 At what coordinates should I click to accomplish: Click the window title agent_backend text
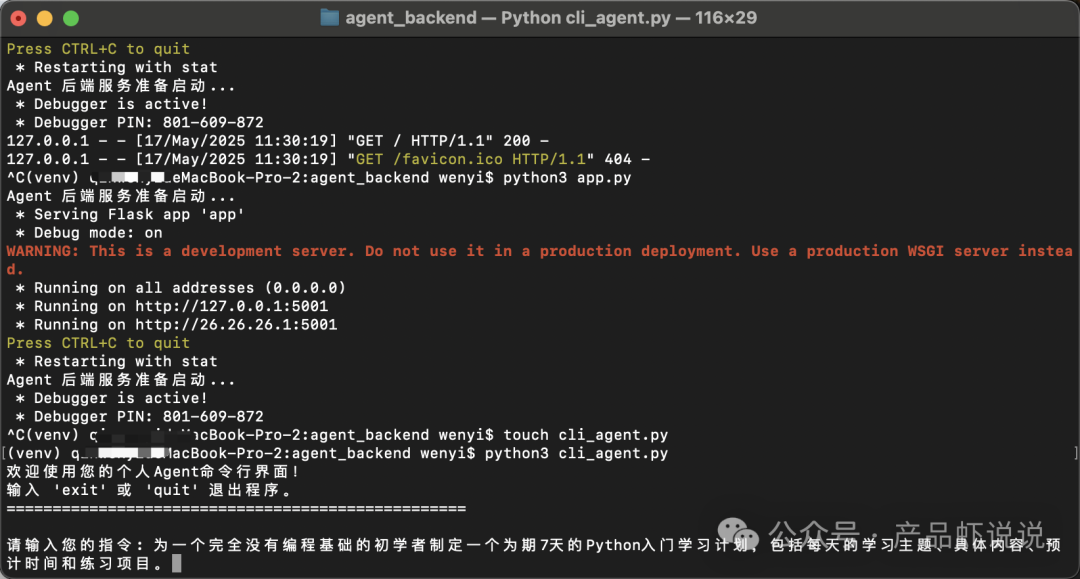point(411,18)
